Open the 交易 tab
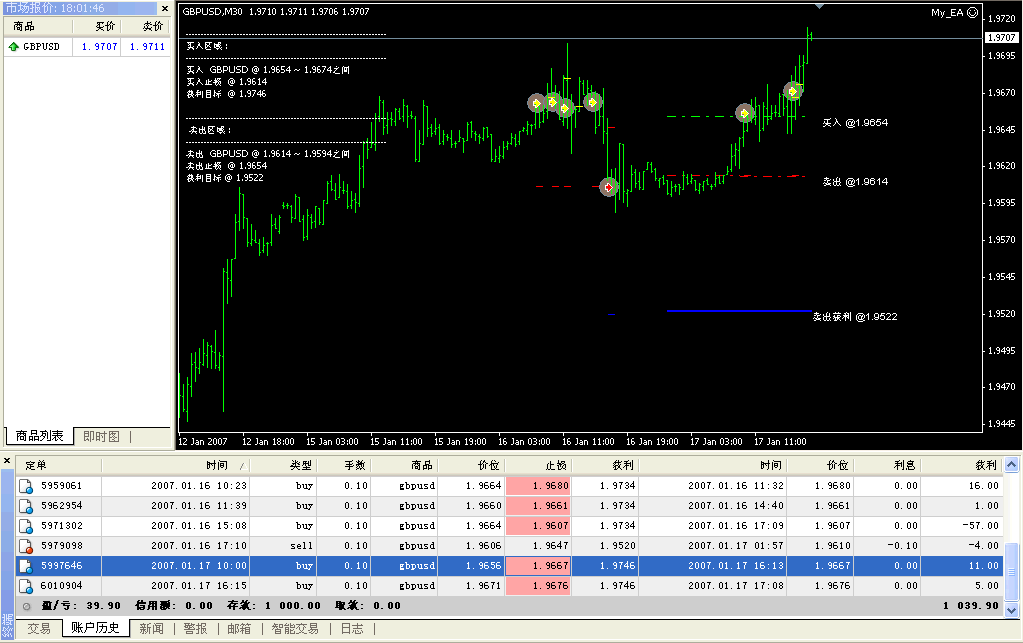Screen dimensions: 1023x643 click(x=38, y=629)
